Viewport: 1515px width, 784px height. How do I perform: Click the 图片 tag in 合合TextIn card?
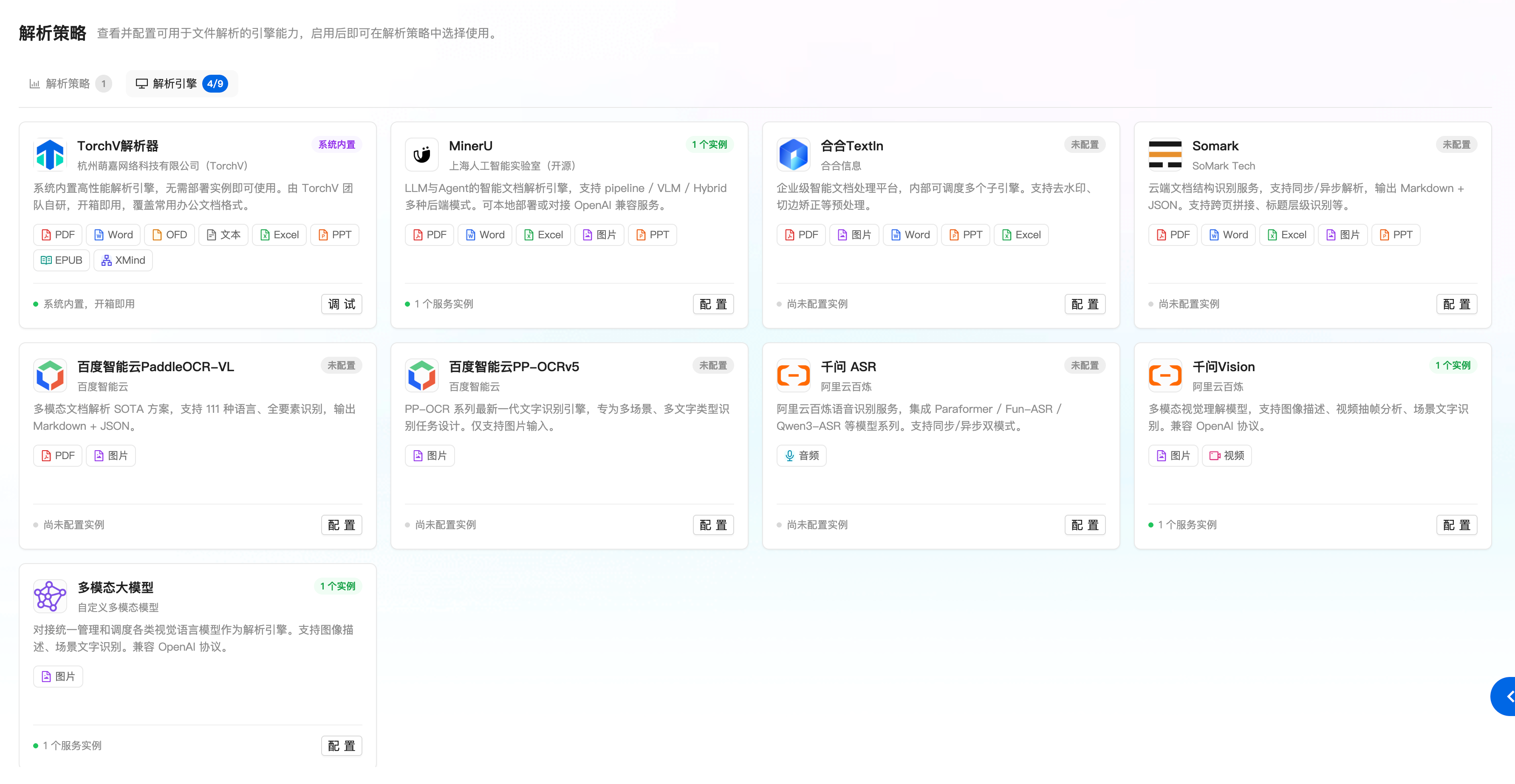coord(854,235)
